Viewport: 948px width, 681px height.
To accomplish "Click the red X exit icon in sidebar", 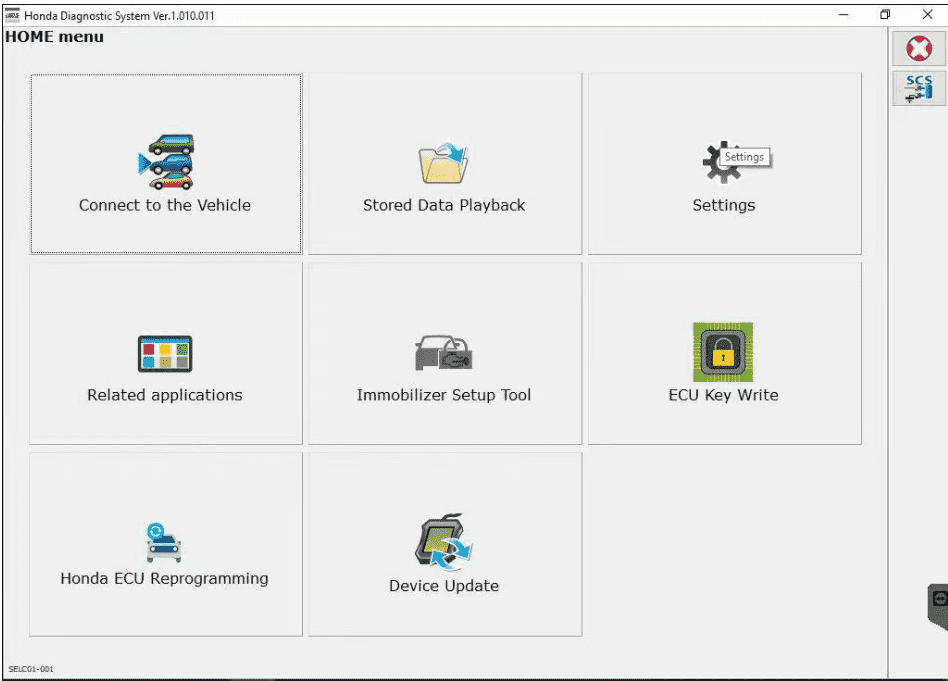I will pyautogui.click(x=919, y=48).
